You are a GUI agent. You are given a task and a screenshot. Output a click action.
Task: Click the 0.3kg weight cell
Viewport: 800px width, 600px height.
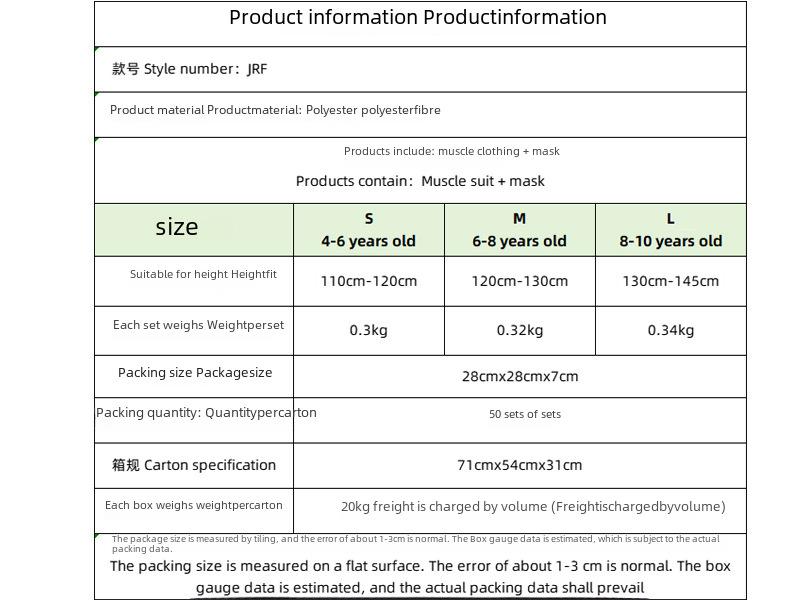click(x=369, y=331)
